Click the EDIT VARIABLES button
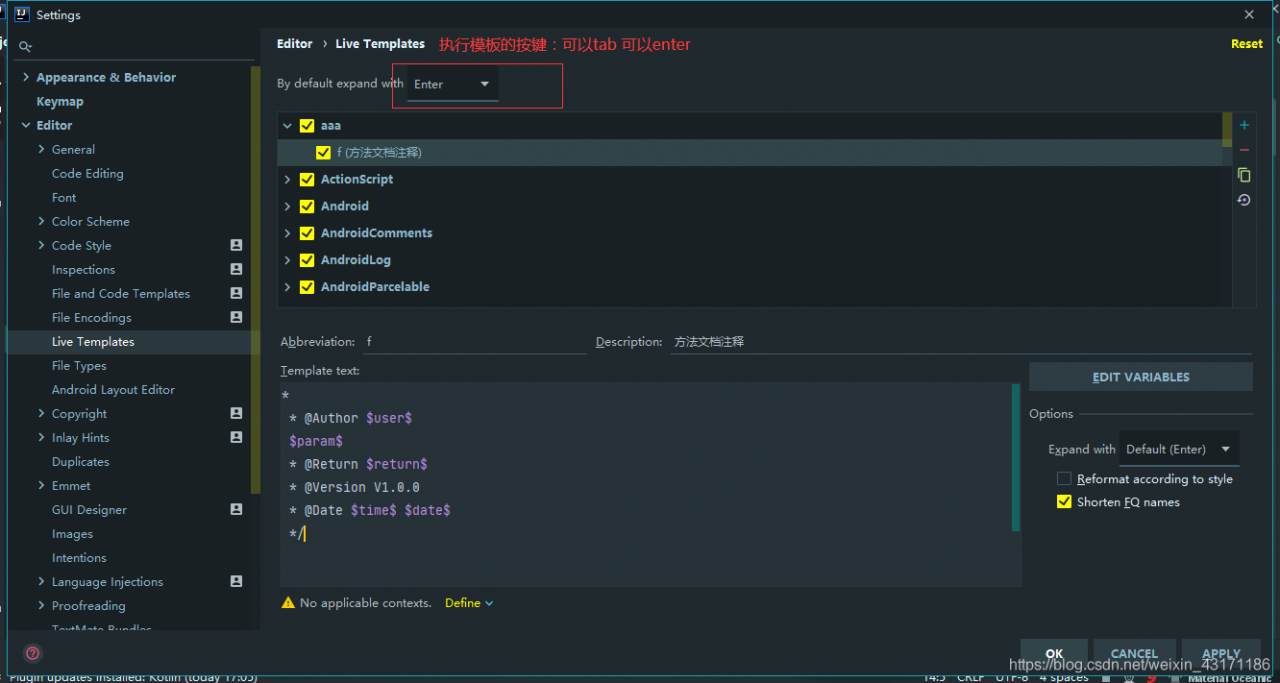This screenshot has height=683, width=1280. 1141,377
